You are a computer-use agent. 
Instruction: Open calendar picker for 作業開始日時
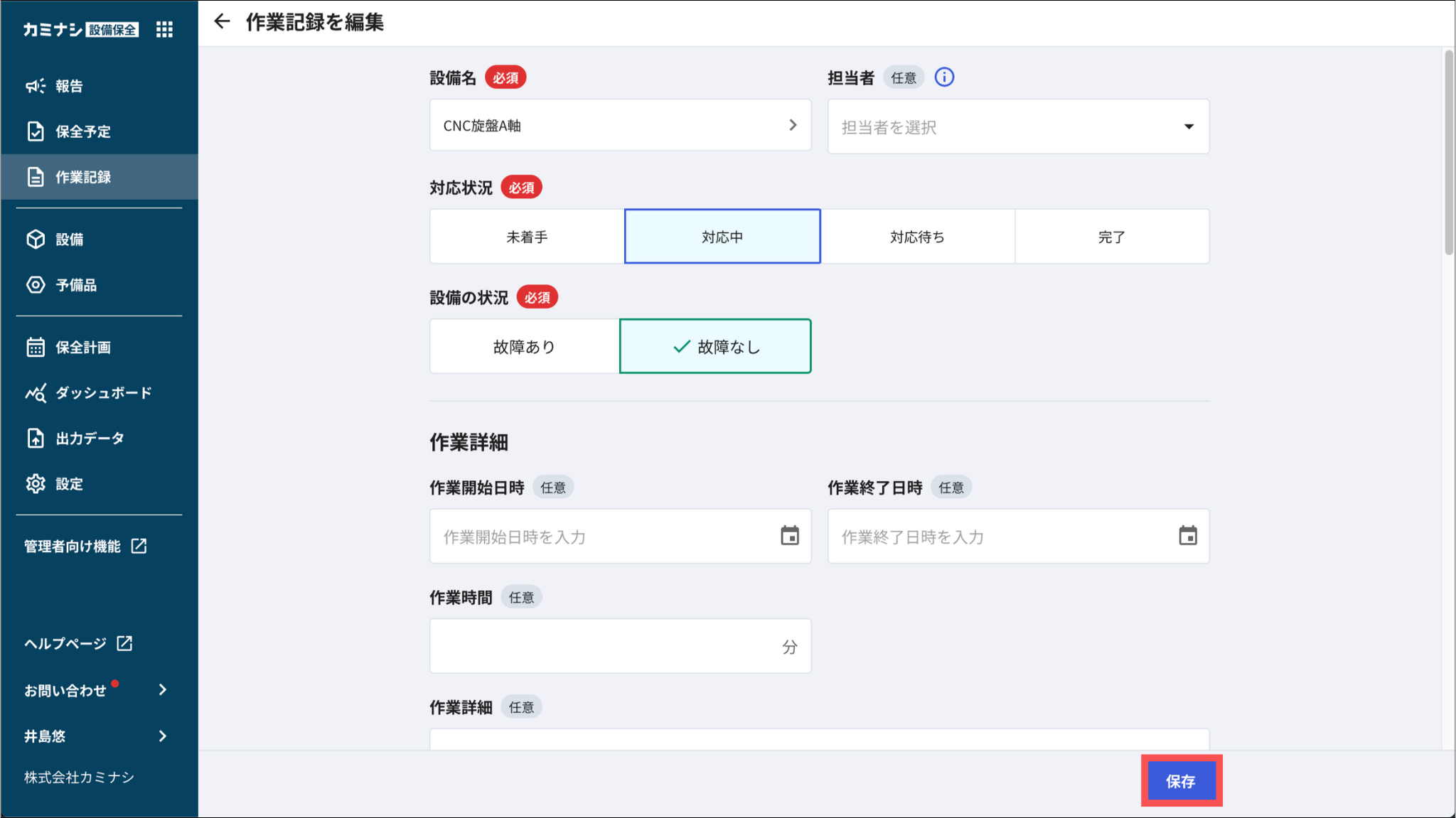coord(790,536)
